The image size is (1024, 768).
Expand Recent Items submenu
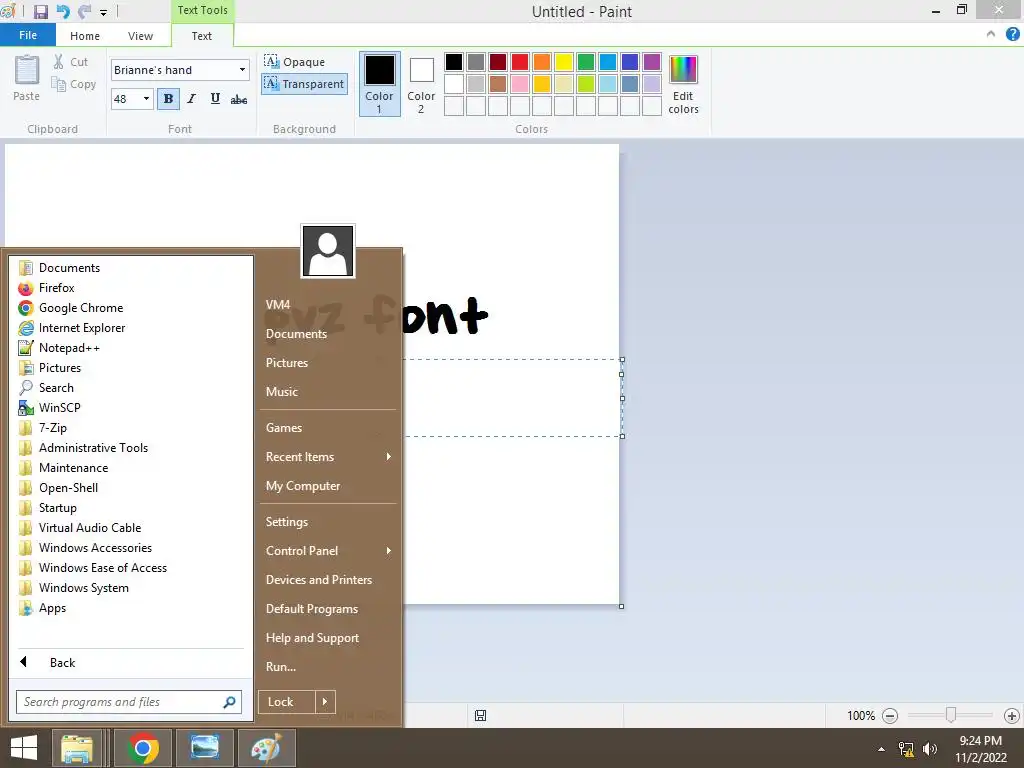coord(328,457)
